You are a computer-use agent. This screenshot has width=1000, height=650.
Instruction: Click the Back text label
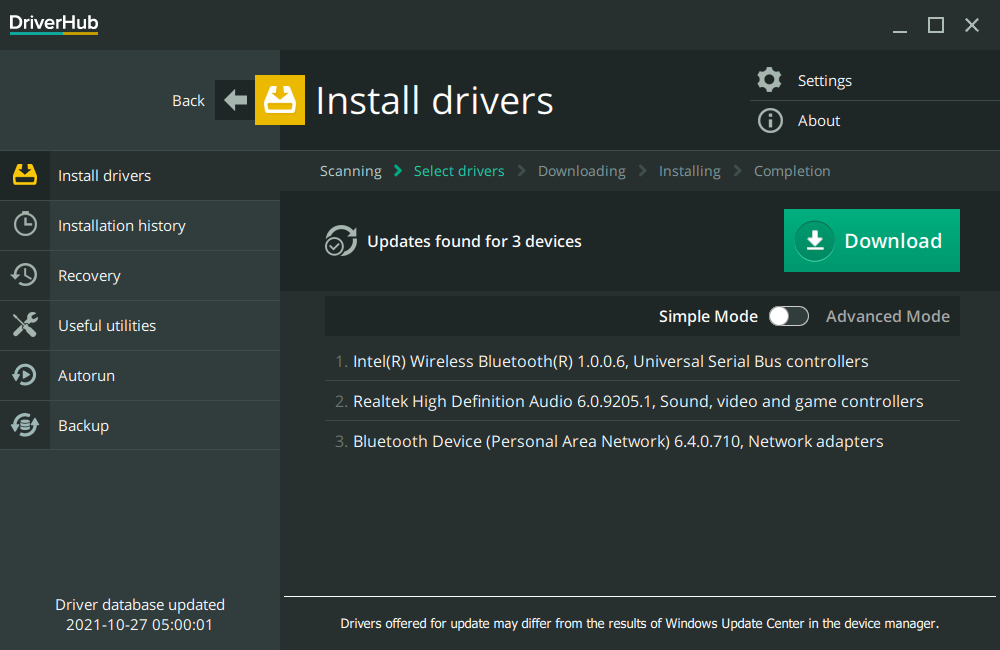(x=188, y=101)
